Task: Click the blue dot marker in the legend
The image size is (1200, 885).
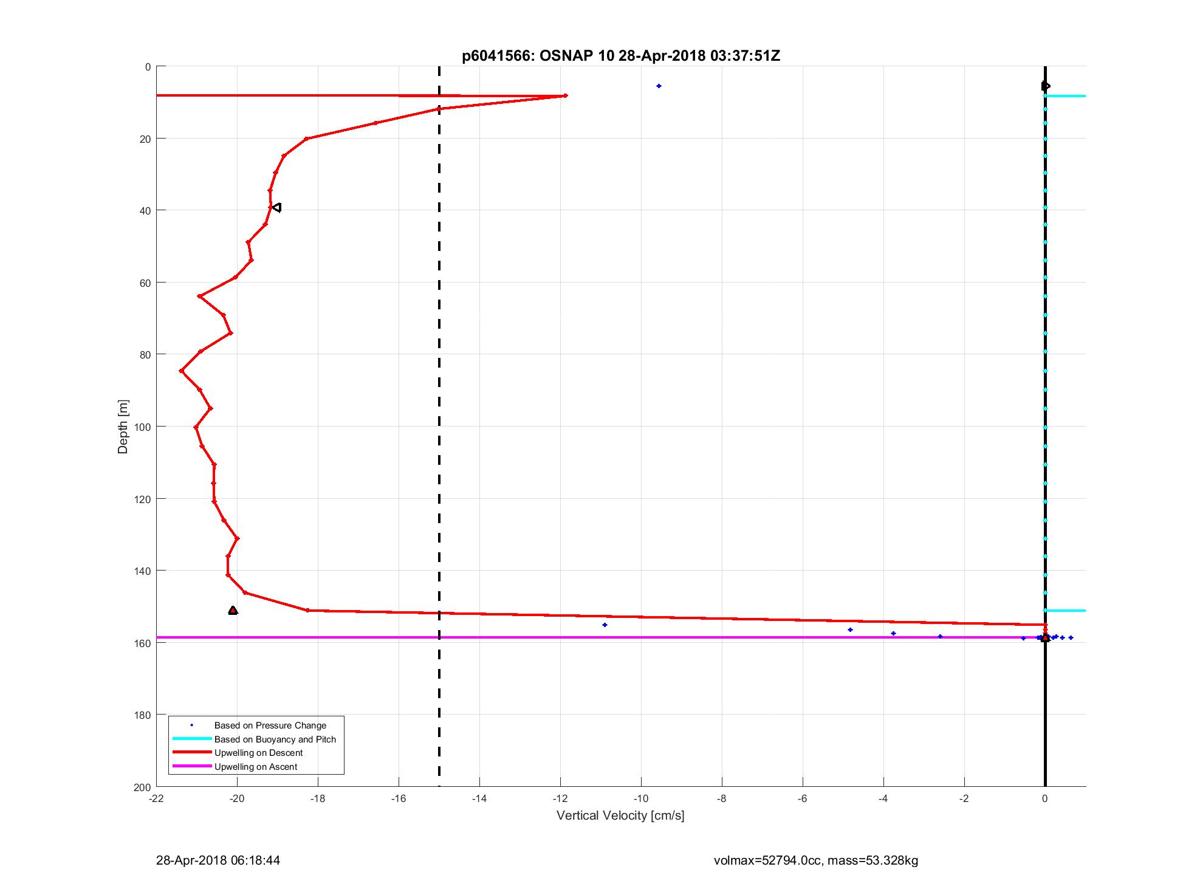Action: [191, 725]
